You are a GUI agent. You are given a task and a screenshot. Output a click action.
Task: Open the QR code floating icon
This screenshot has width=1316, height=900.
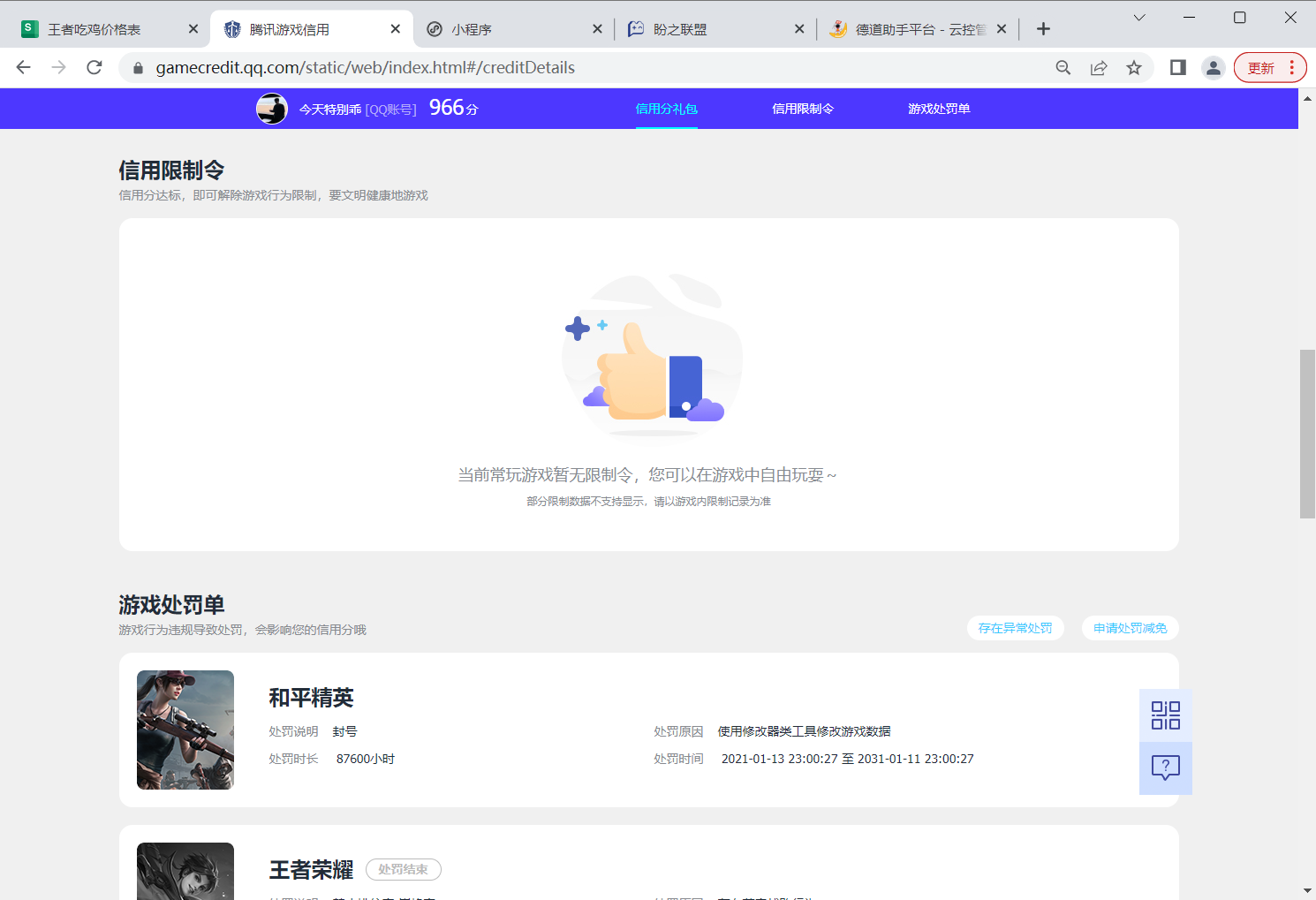coord(1166,715)
